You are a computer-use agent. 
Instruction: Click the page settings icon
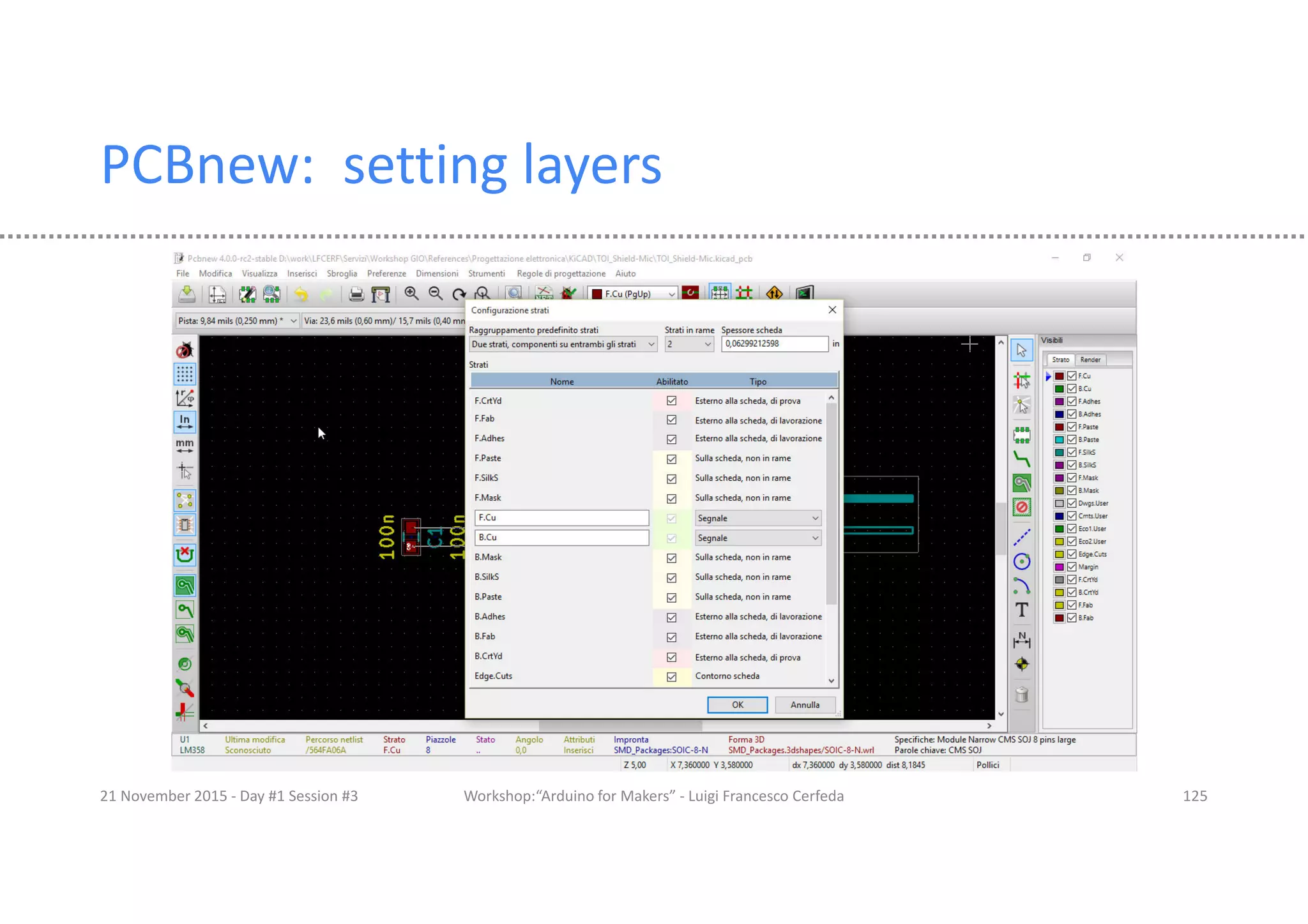217,294
